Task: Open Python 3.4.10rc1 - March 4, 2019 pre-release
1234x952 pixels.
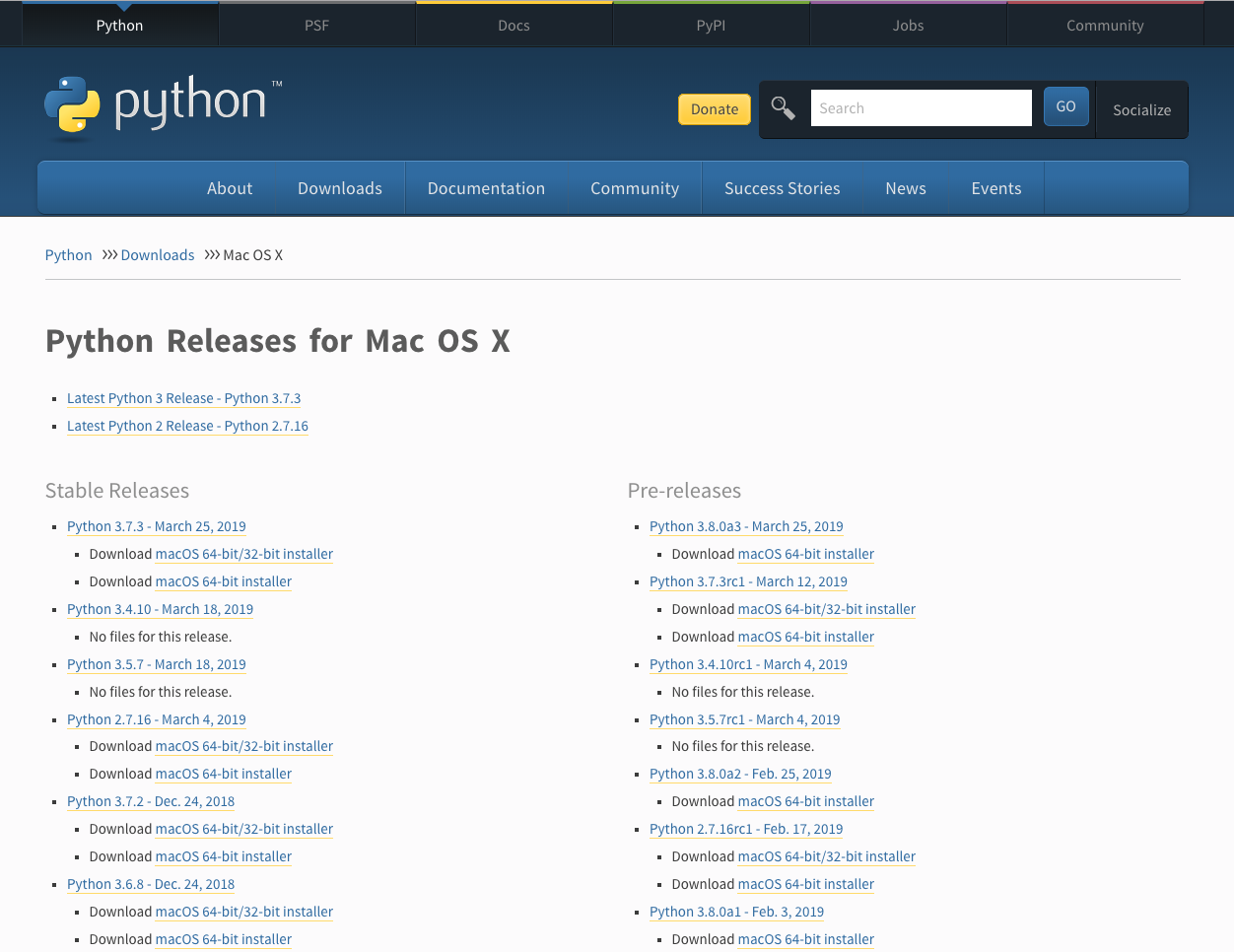Action: tap(748, 664)
